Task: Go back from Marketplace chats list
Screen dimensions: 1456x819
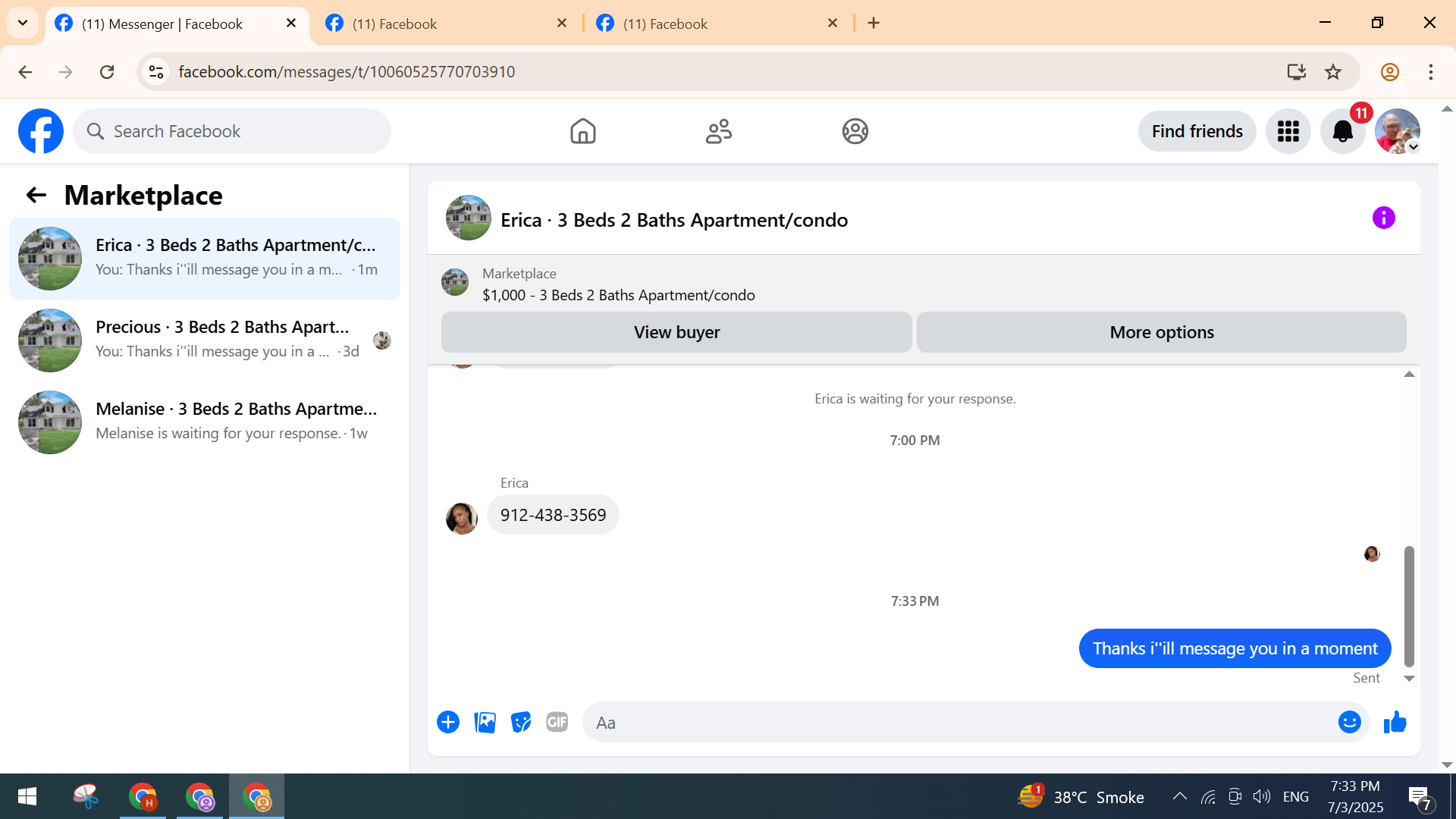Action: (36, 196)
